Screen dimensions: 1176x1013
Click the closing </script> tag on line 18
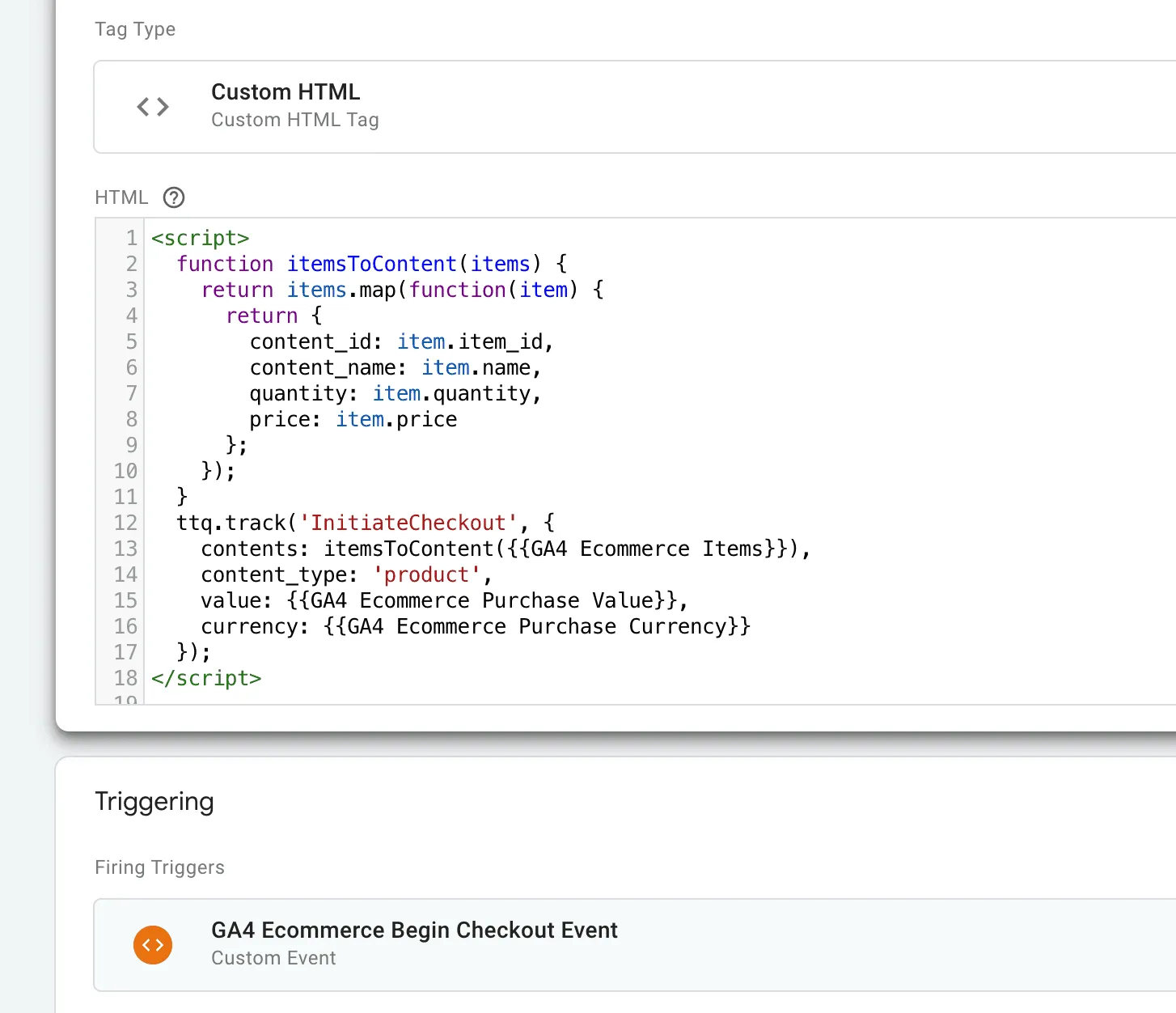(x=206, y=678)
